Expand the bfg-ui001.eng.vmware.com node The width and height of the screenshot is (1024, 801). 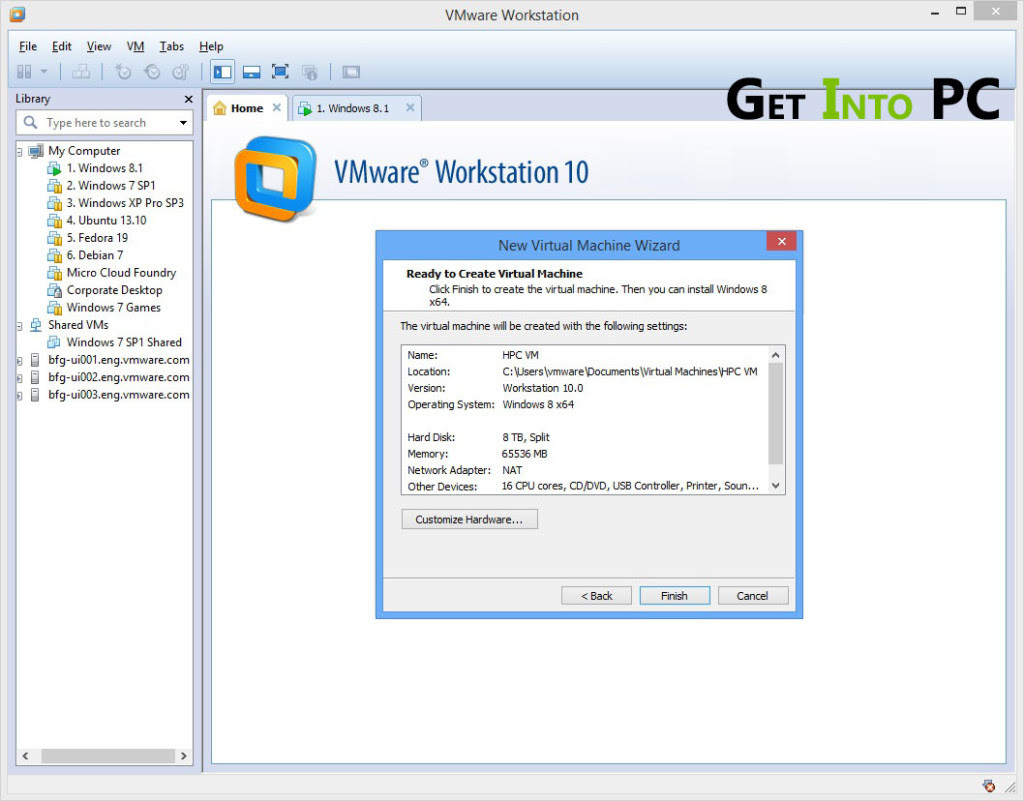coord(19,361)
